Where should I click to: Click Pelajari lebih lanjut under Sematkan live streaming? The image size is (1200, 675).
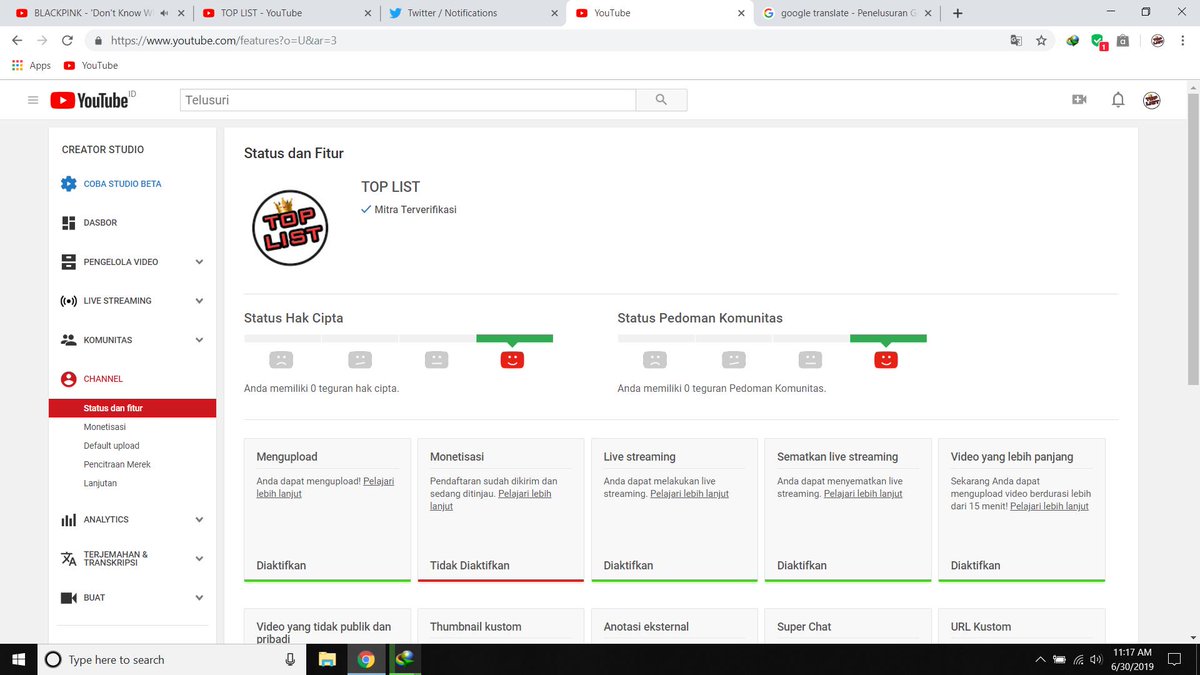863,494
